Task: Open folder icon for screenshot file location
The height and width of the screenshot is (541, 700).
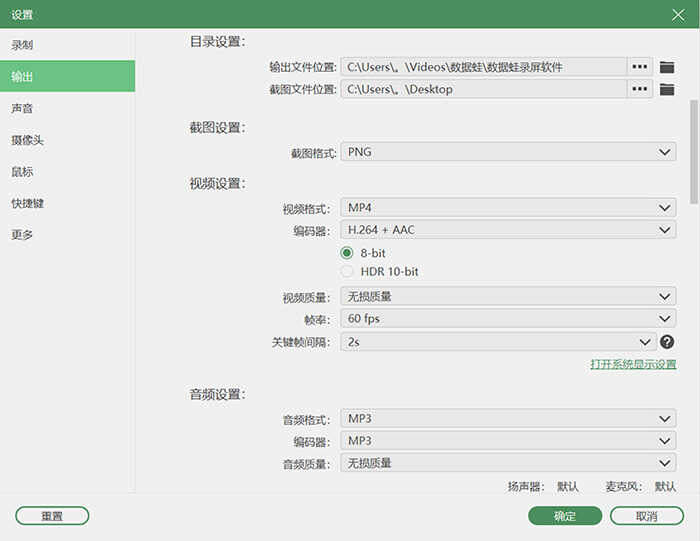Action: 667,89
